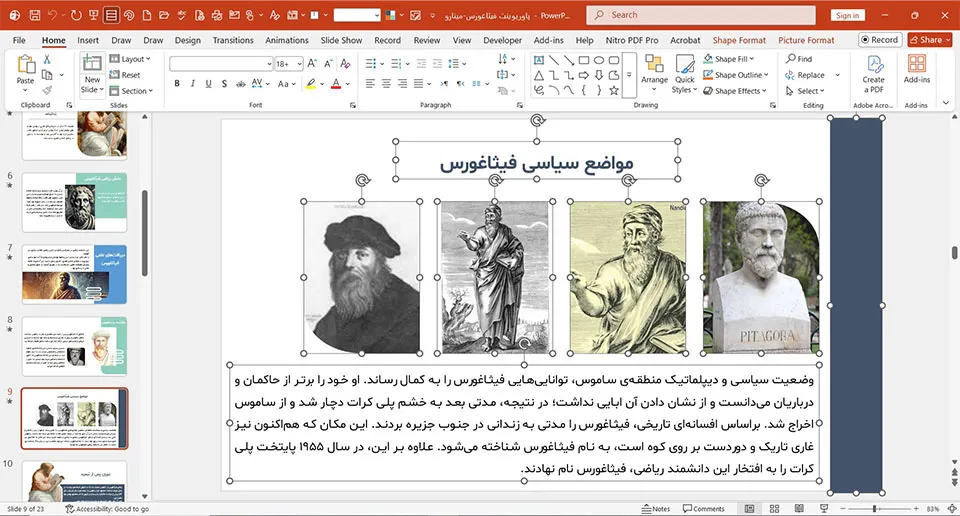Click the marble bust image on slide
The image size is (960, 516).
[x=761, y=277]
